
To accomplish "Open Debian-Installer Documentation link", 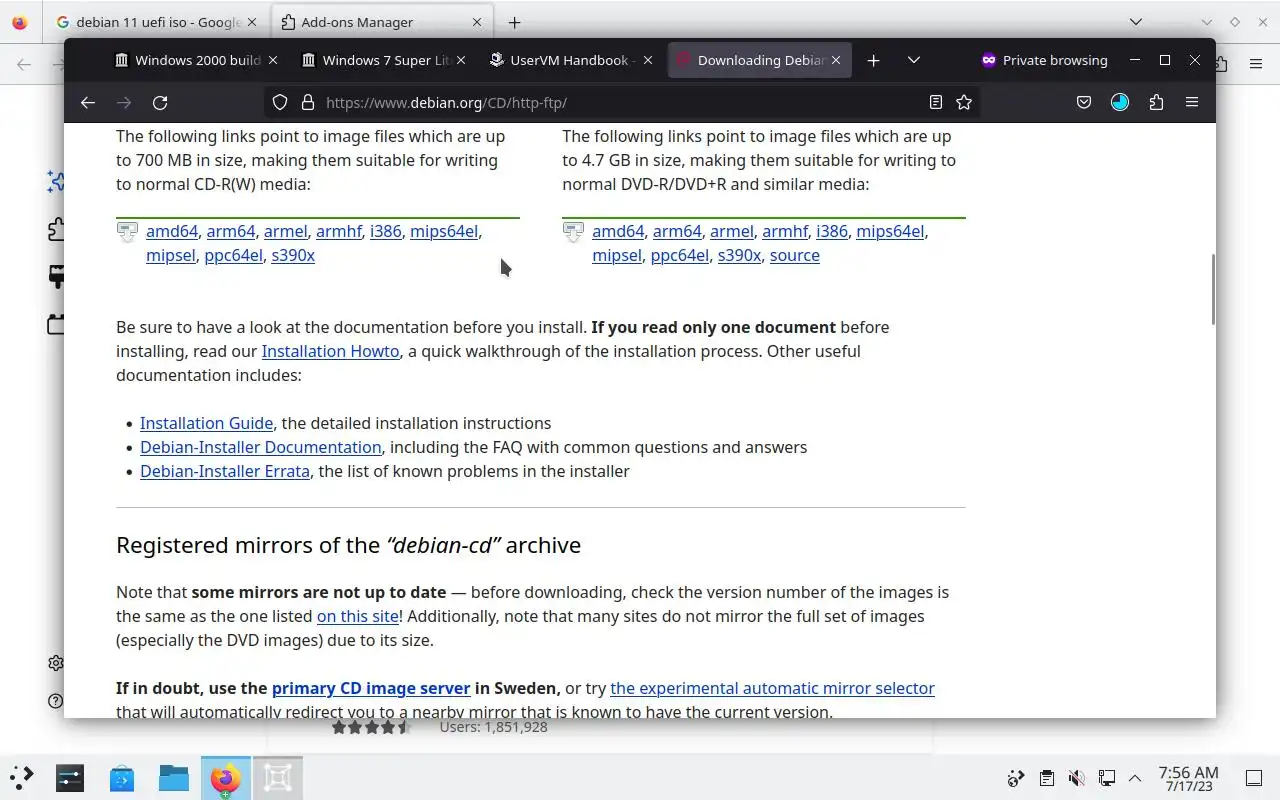I will [x=260, y=447].
